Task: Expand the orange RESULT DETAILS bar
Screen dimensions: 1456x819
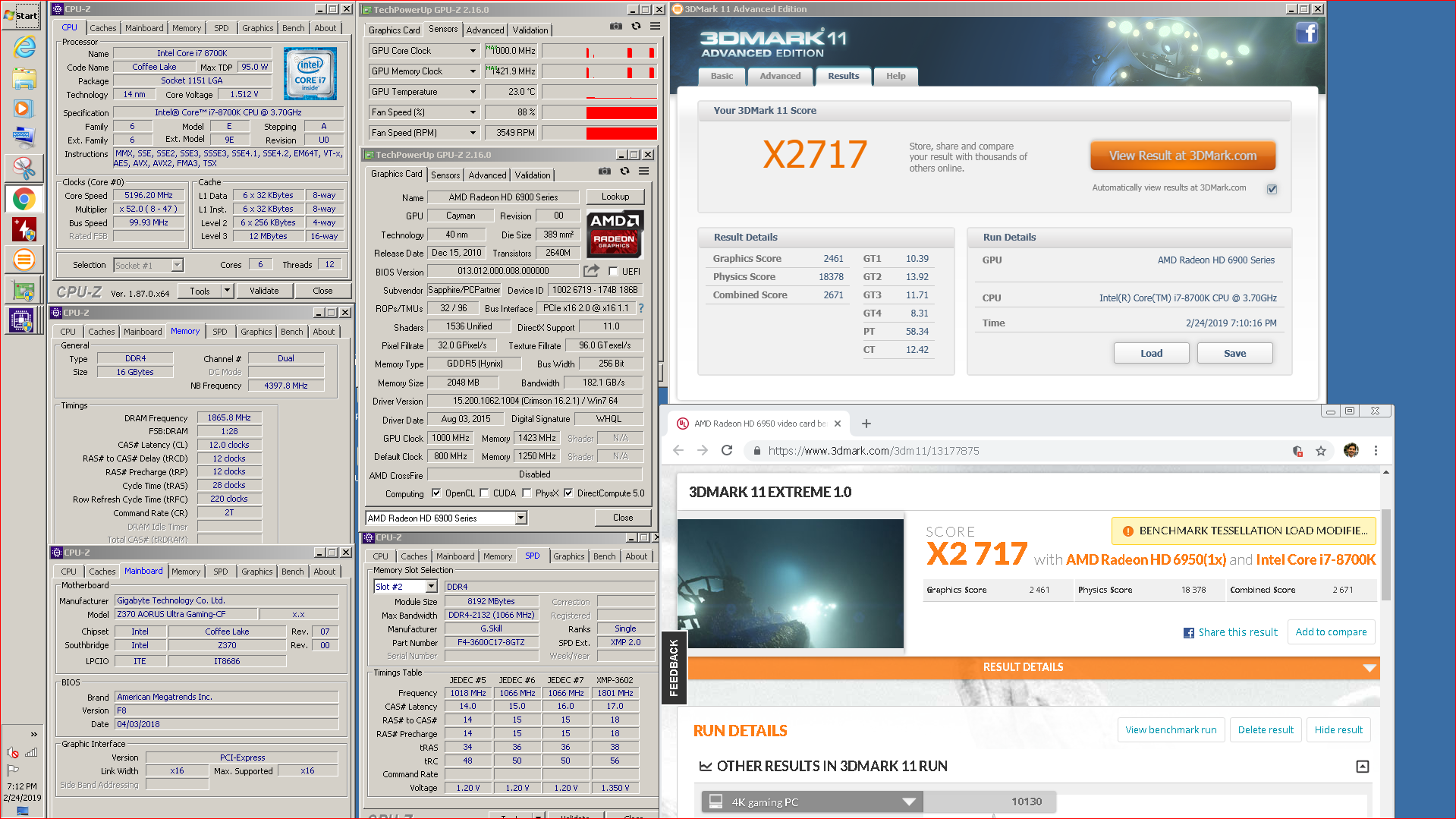Action: (x=1033, y=667)
